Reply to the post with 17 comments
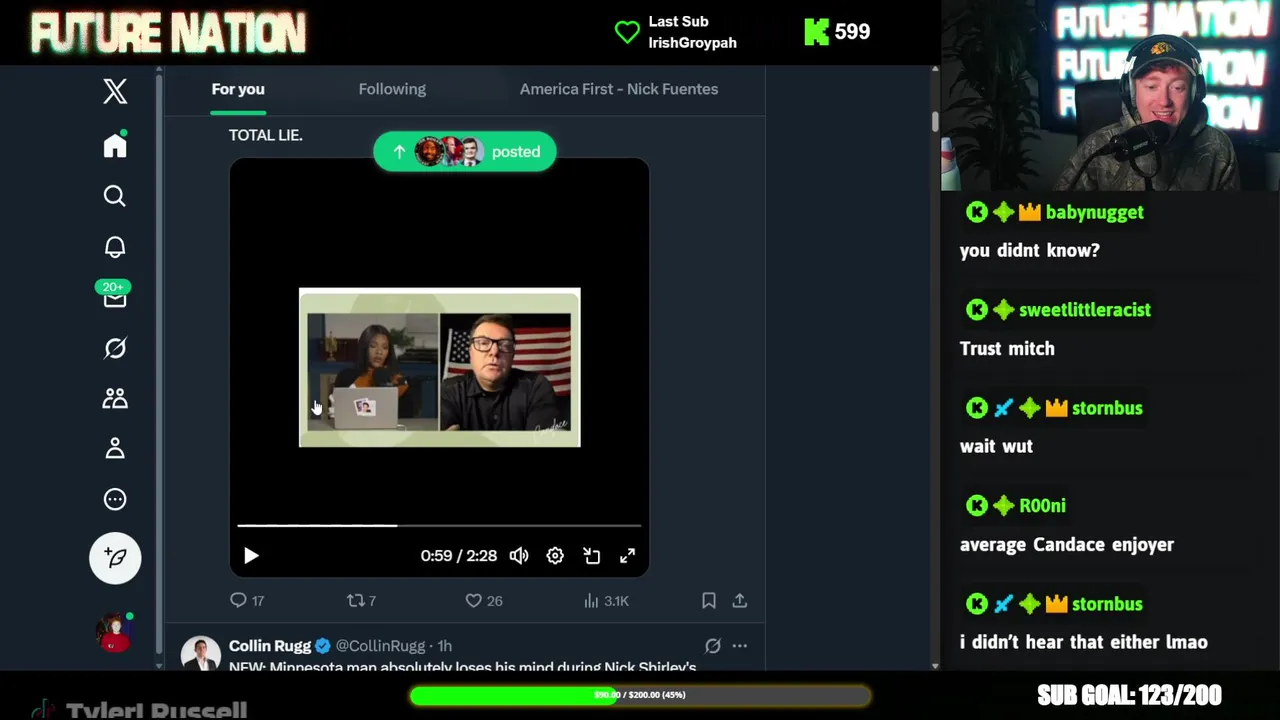Image resolution: width=1280 pixels, height=720 pixels. coord(247,600)
